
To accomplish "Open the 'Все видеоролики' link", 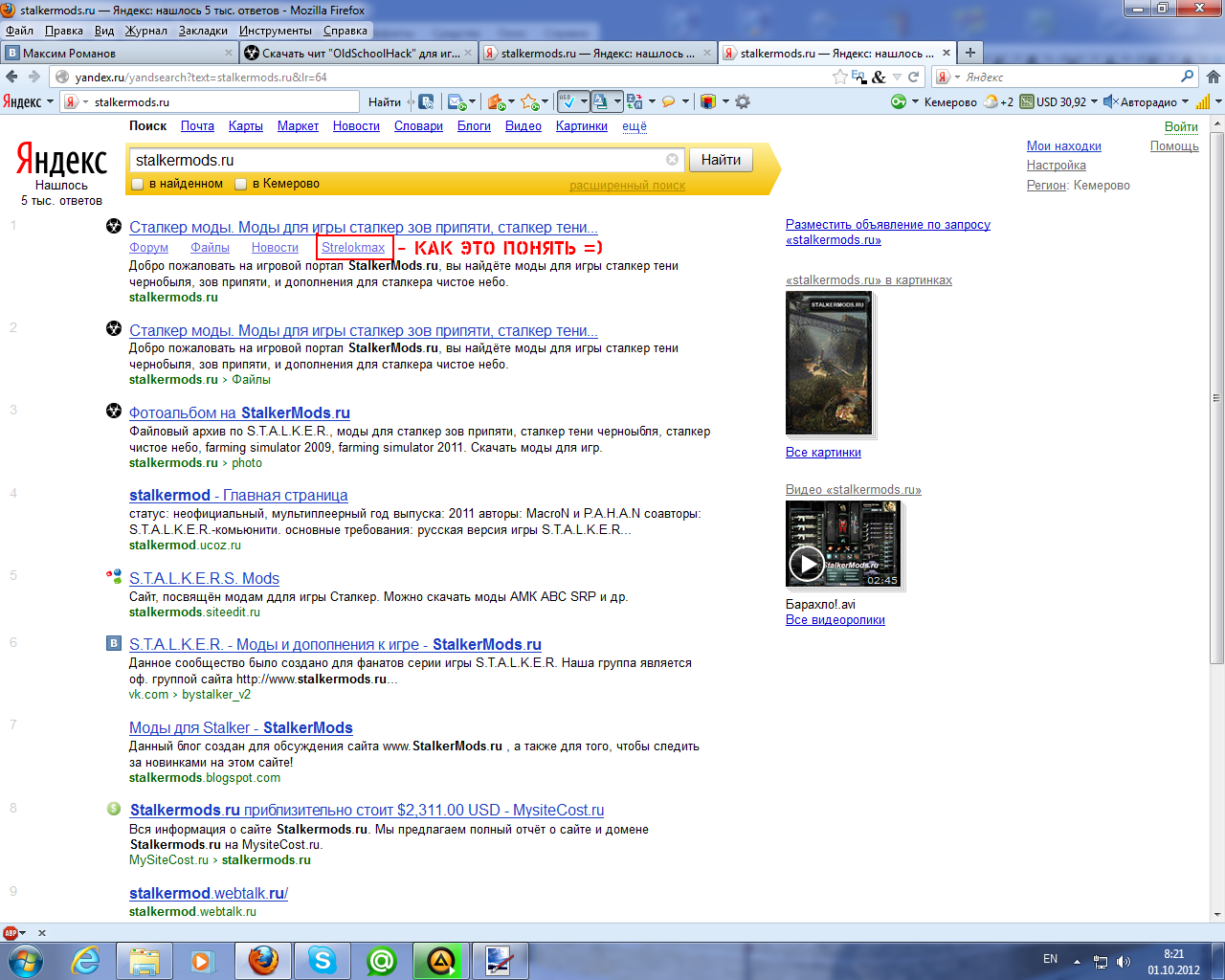I will (x=835, y=619).
